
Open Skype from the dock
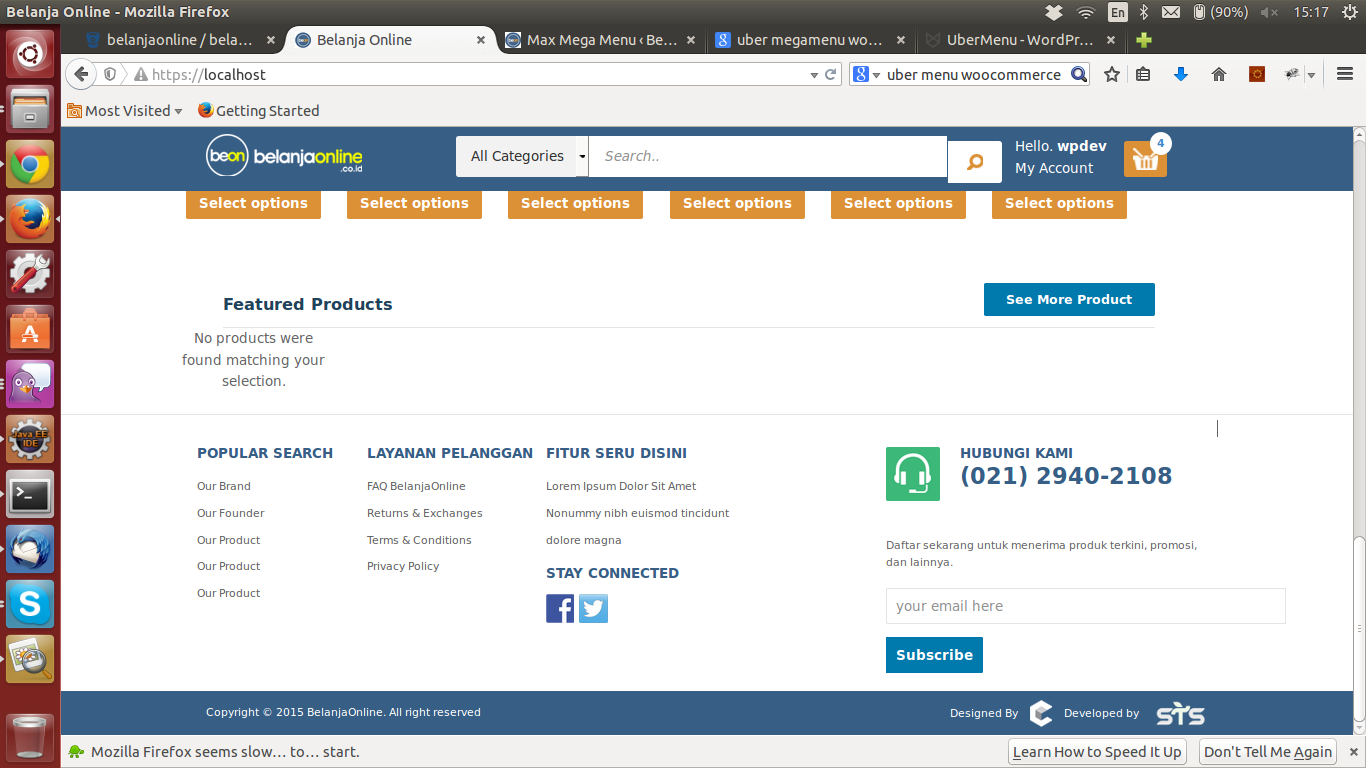click(30, 603)
